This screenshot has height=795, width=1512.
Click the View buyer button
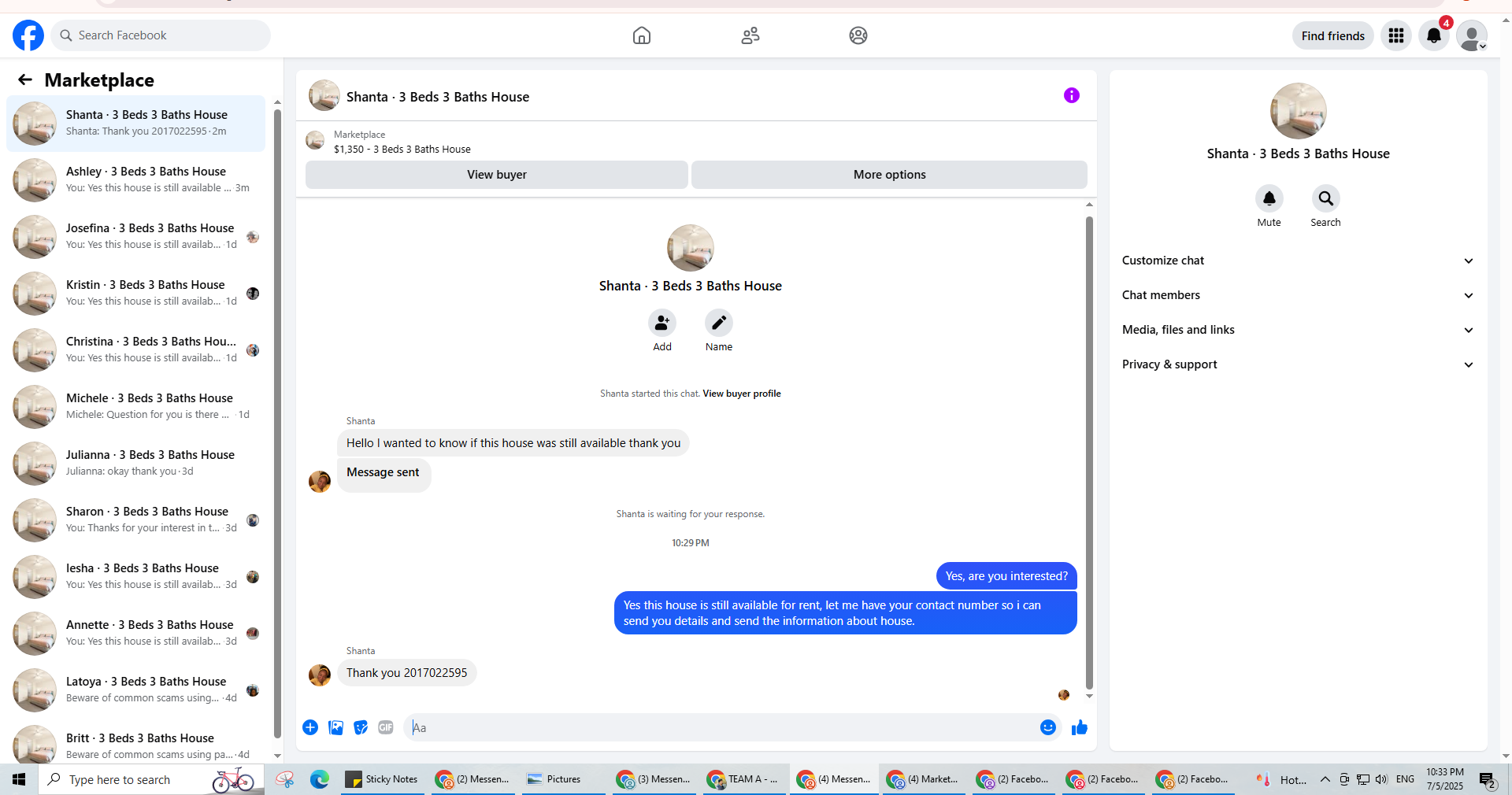tap(497, 175)
